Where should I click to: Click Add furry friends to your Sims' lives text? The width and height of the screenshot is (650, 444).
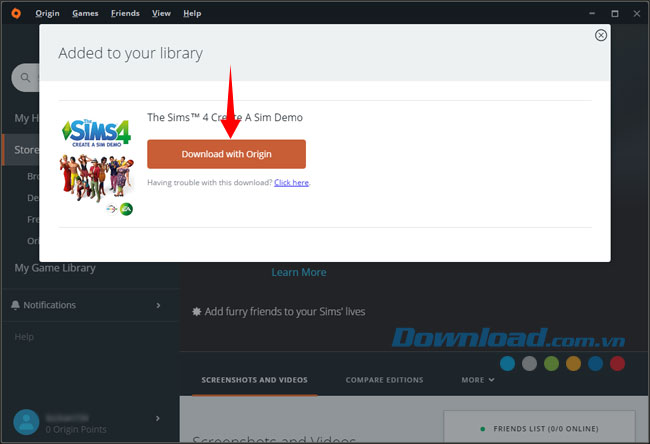[x=285, y=312]
